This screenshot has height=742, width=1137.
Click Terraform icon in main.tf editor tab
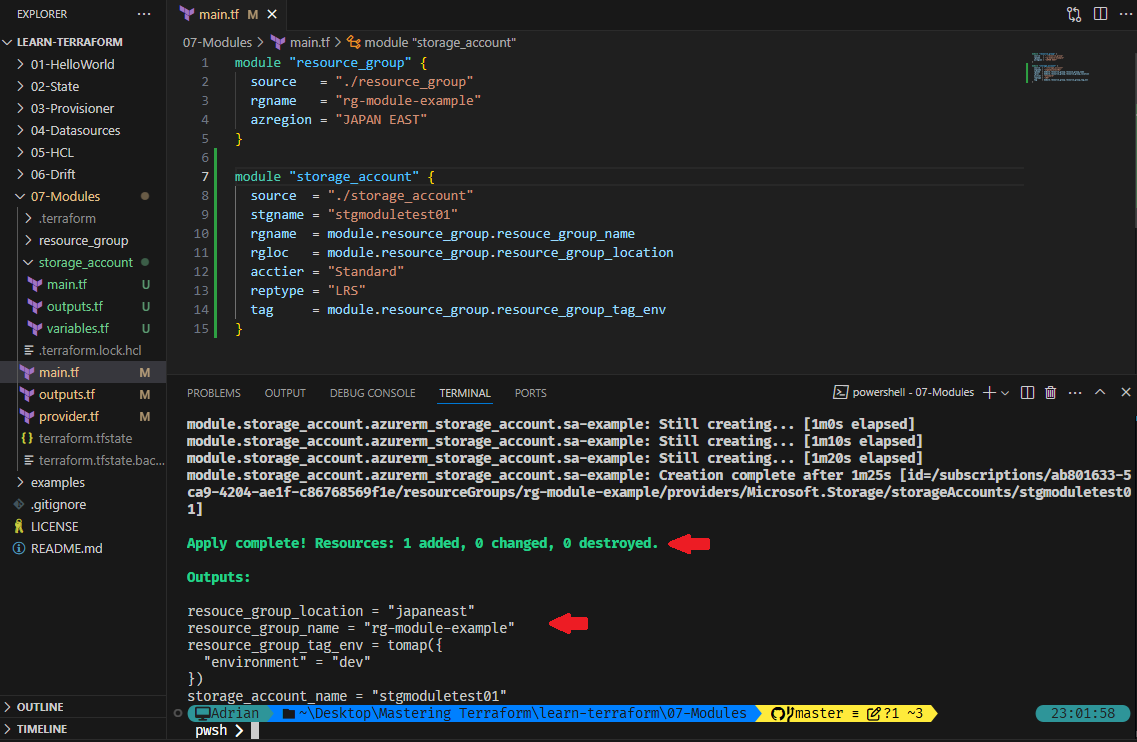coord(186,14)
